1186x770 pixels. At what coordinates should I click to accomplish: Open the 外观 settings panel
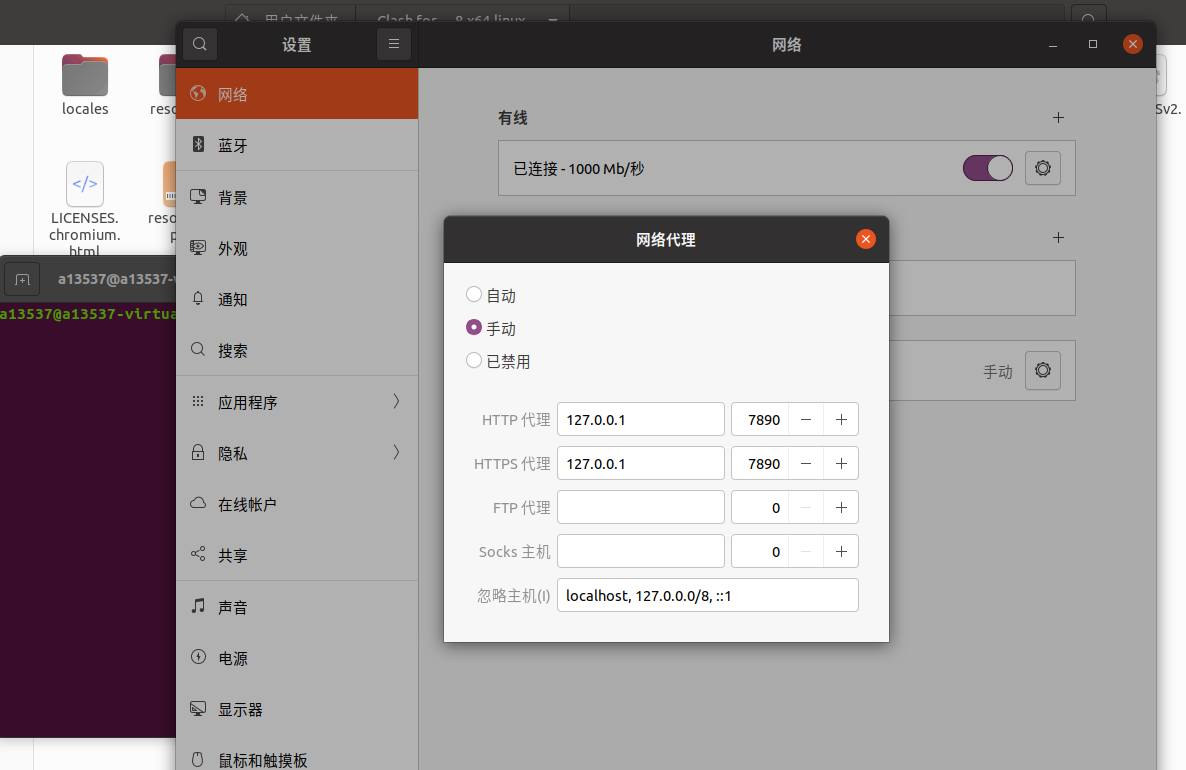tap(296, 248)
